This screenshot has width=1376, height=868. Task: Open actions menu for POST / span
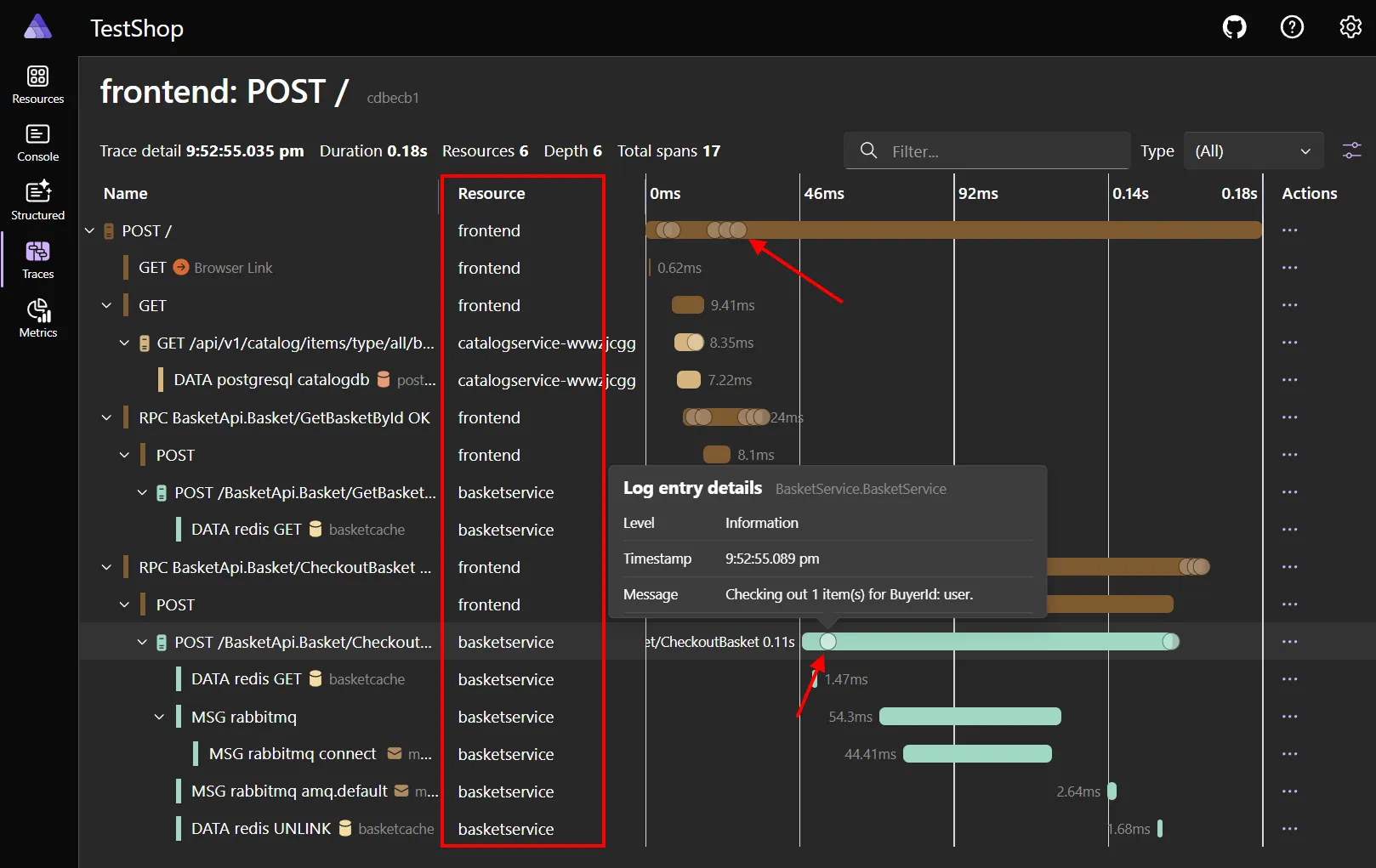[x=1289, y=230]
